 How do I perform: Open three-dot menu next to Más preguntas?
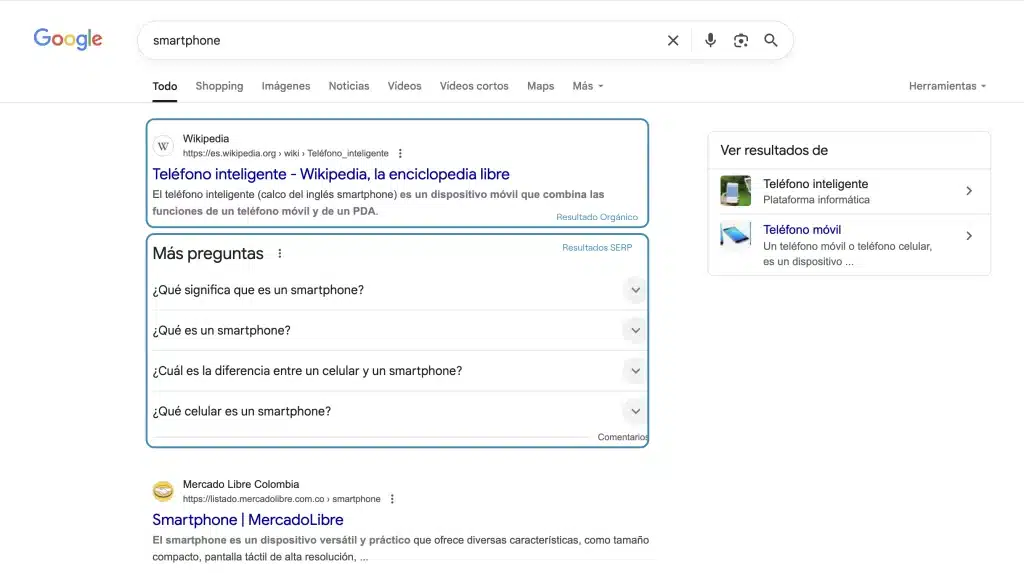[x=280, y=254]
